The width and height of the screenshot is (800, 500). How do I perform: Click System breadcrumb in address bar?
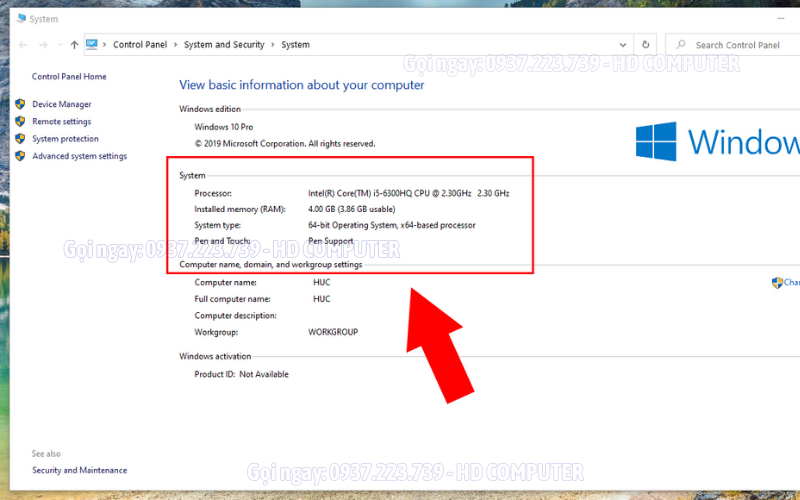[x=295, y=44]
